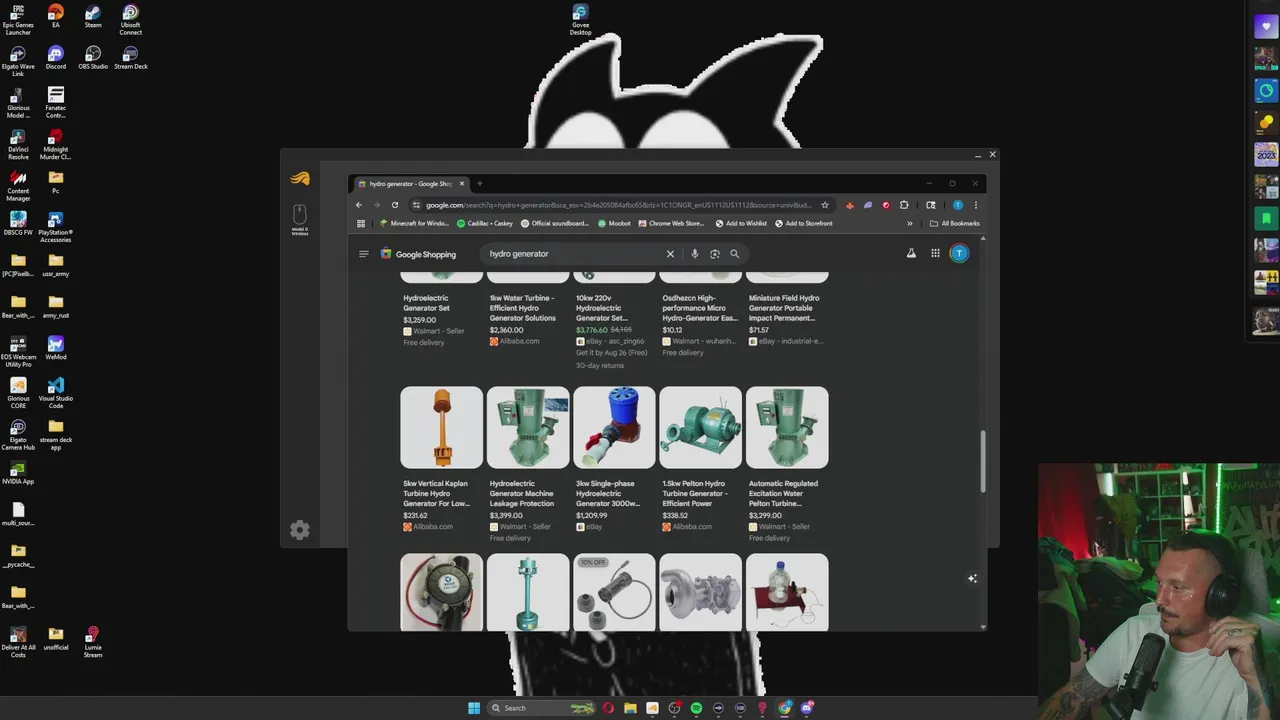Open File Explorer from taskbar
This screenshot has width=1280, height=720.
point(630,708)
